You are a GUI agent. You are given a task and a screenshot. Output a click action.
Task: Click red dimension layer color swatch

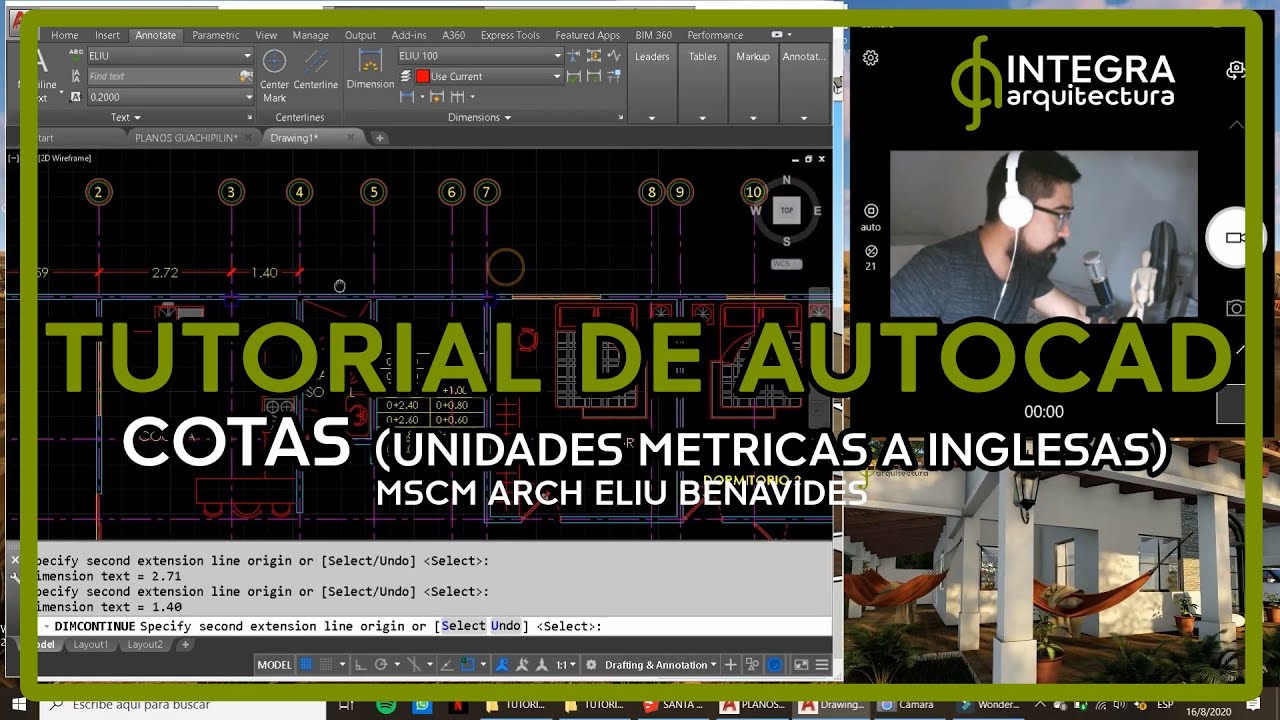point(423,76)
